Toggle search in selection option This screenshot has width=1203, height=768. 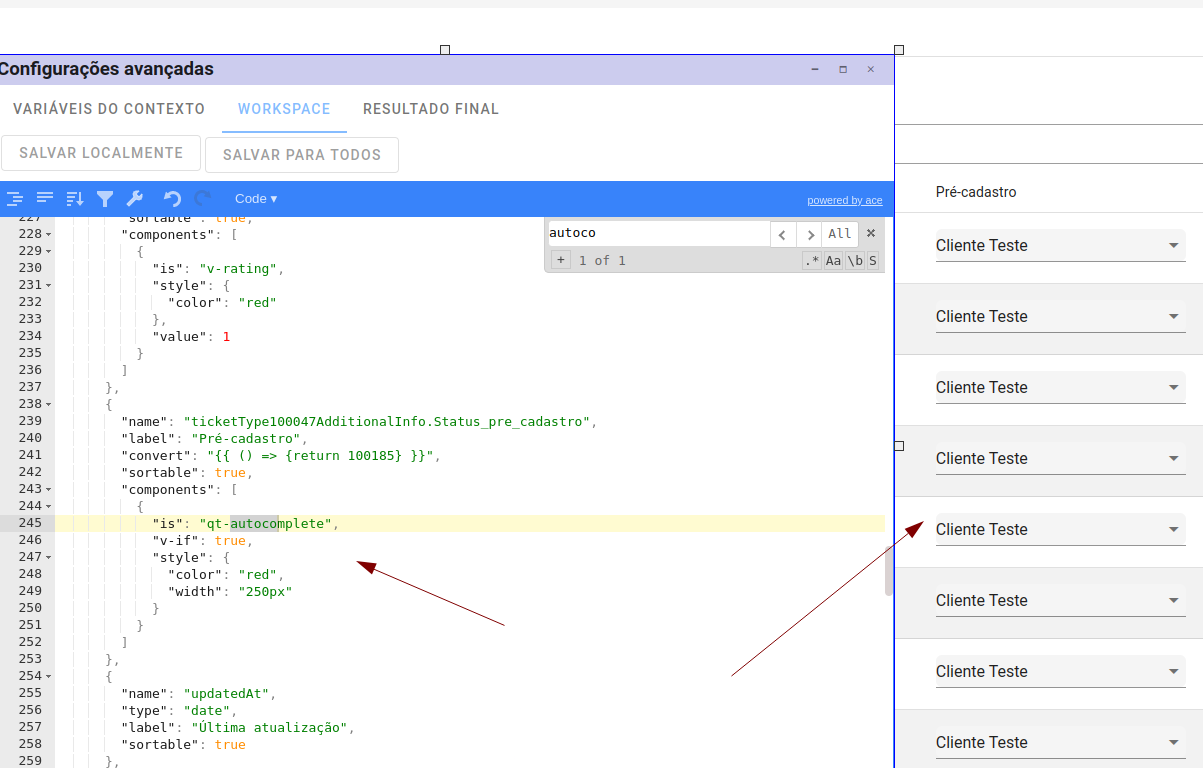pyautogui.click(x=873, y=261)
